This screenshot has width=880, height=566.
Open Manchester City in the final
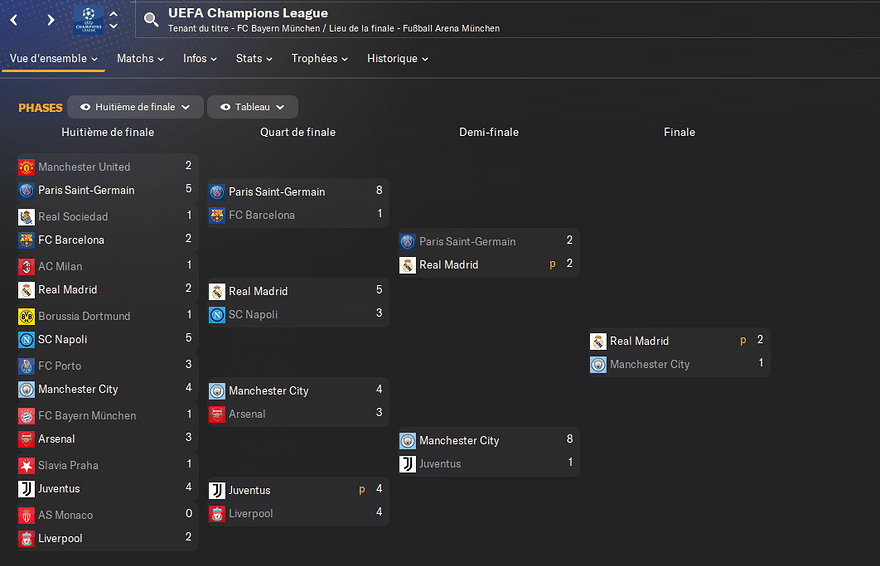649,365
